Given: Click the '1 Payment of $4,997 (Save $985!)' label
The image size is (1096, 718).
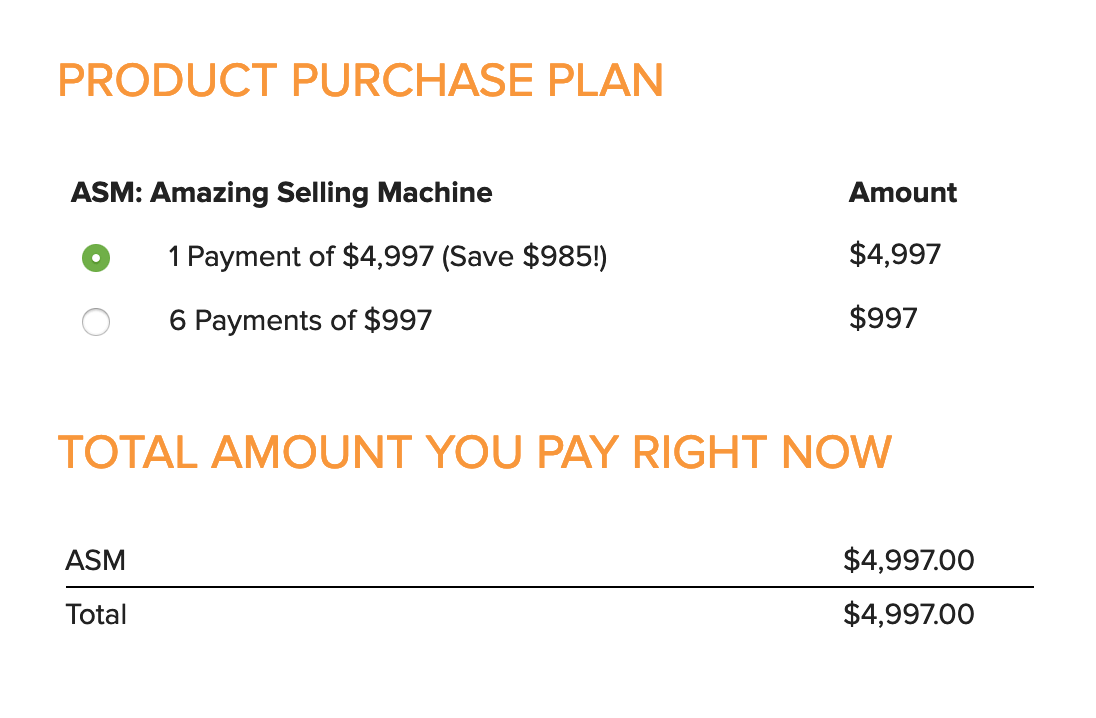Looking at the screenshot, I should click(388, 257).
